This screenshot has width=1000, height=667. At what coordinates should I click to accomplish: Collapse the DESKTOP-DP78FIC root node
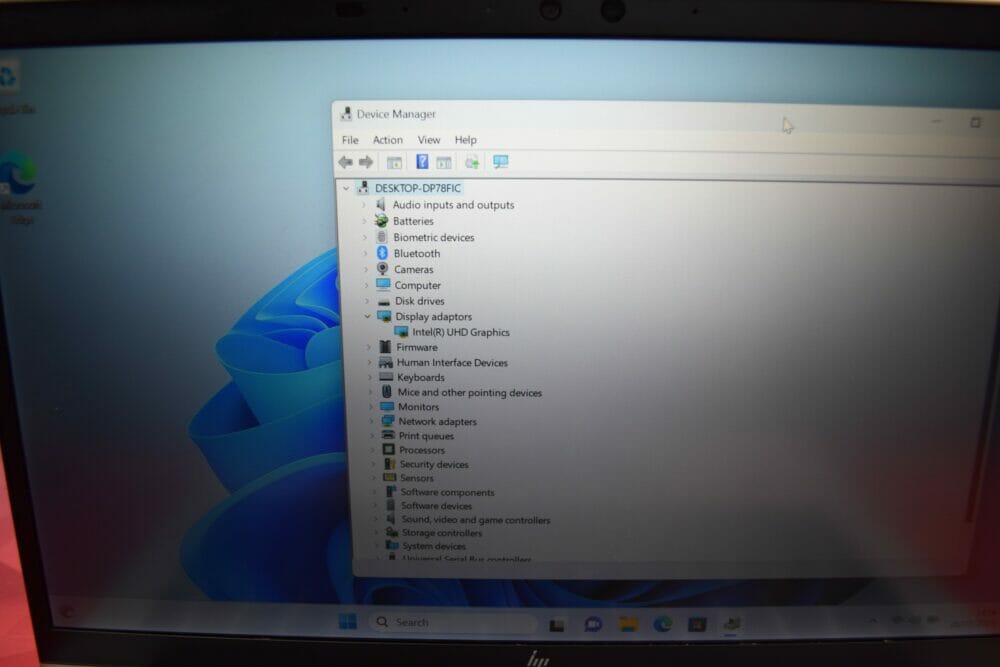[x=346, y=188]
